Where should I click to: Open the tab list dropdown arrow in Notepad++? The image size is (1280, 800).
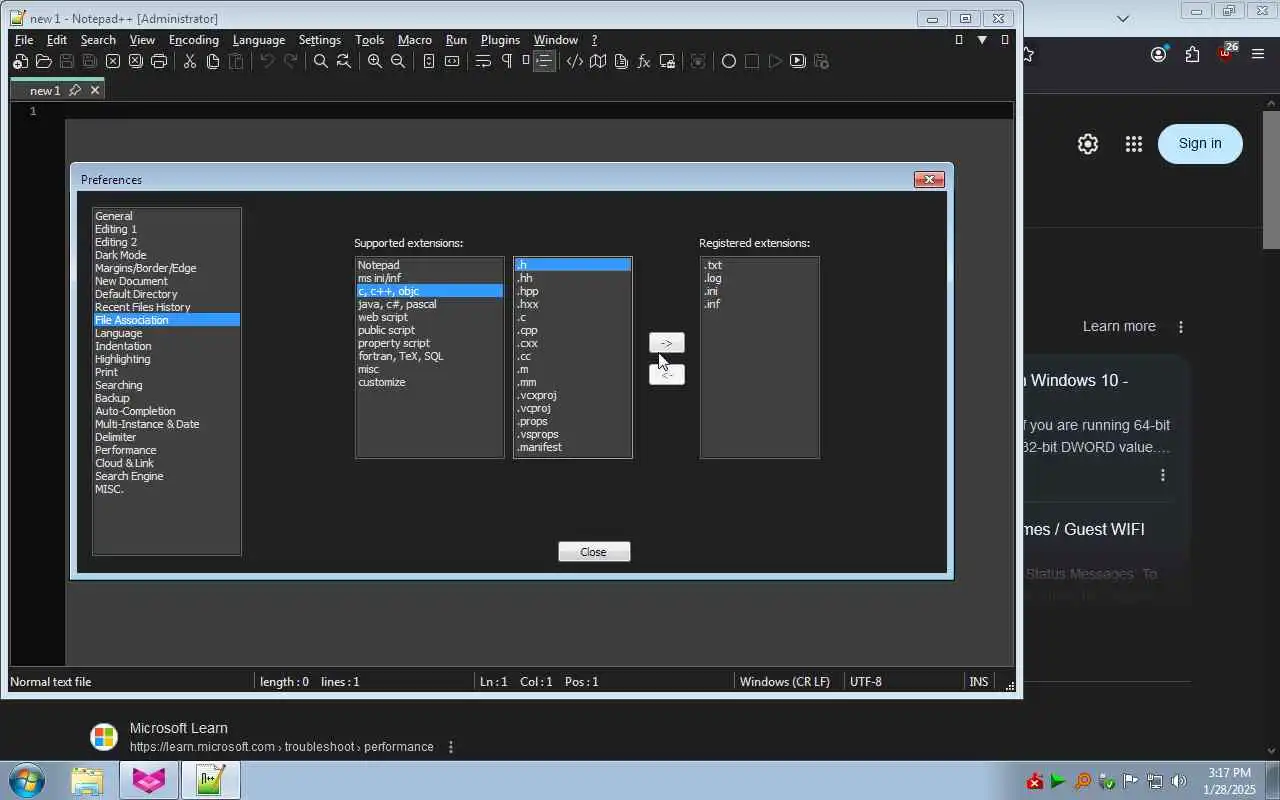[982, 40]
